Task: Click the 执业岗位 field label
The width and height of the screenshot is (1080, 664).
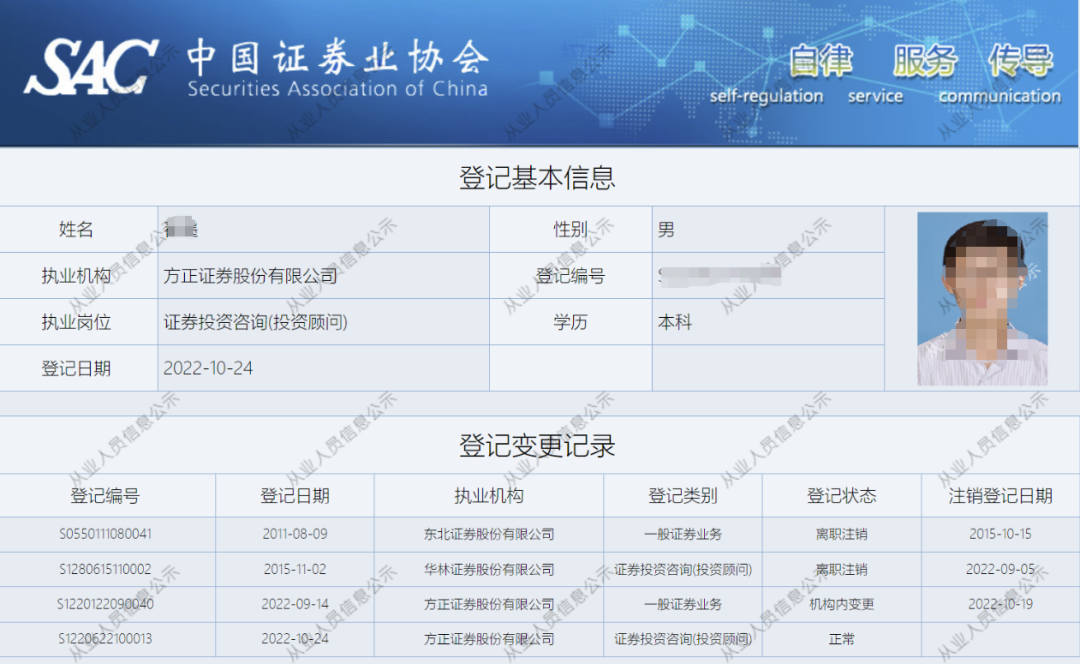Action: (76, 322)
